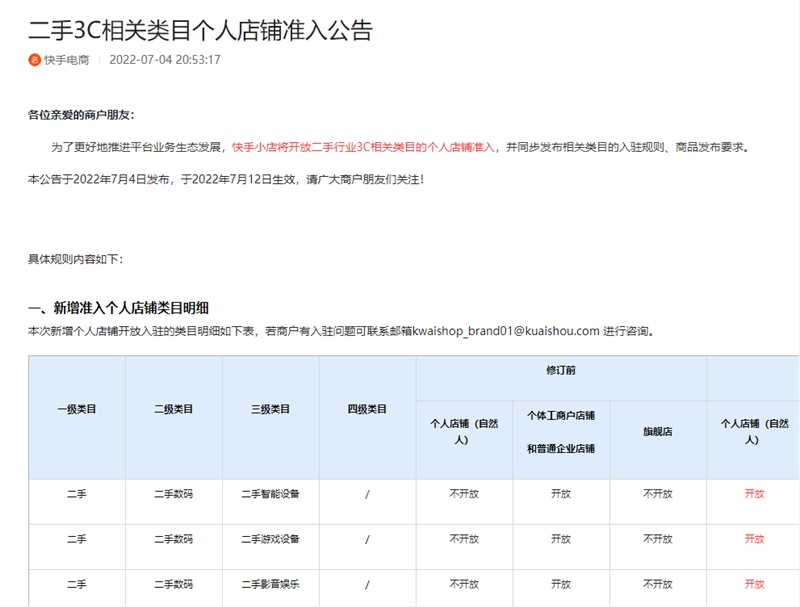Screen dimensions: 800x607
Task: Click the 一级类目 table column header
Action: pyautogui.click(x=77, y=409)
